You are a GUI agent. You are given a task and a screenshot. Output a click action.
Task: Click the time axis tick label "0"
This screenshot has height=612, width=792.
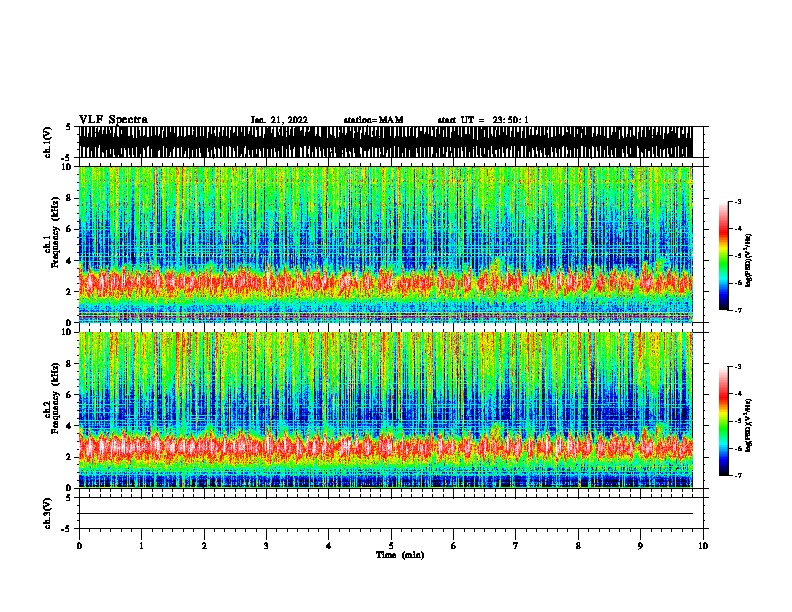[x=79, y=546]
